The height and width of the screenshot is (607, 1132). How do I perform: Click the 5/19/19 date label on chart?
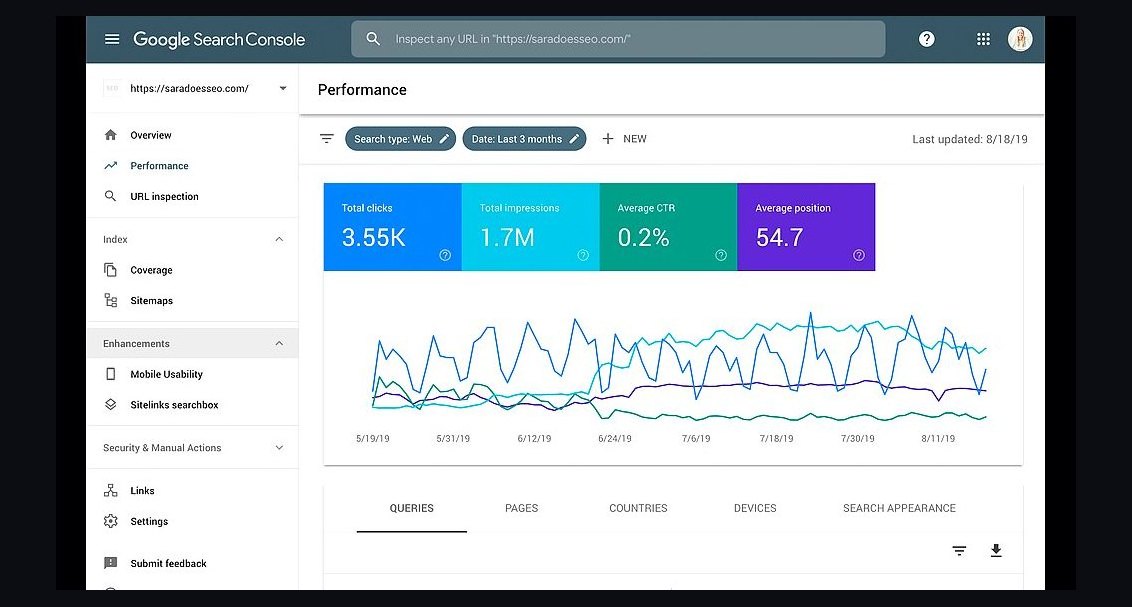(x=373, y=438)
